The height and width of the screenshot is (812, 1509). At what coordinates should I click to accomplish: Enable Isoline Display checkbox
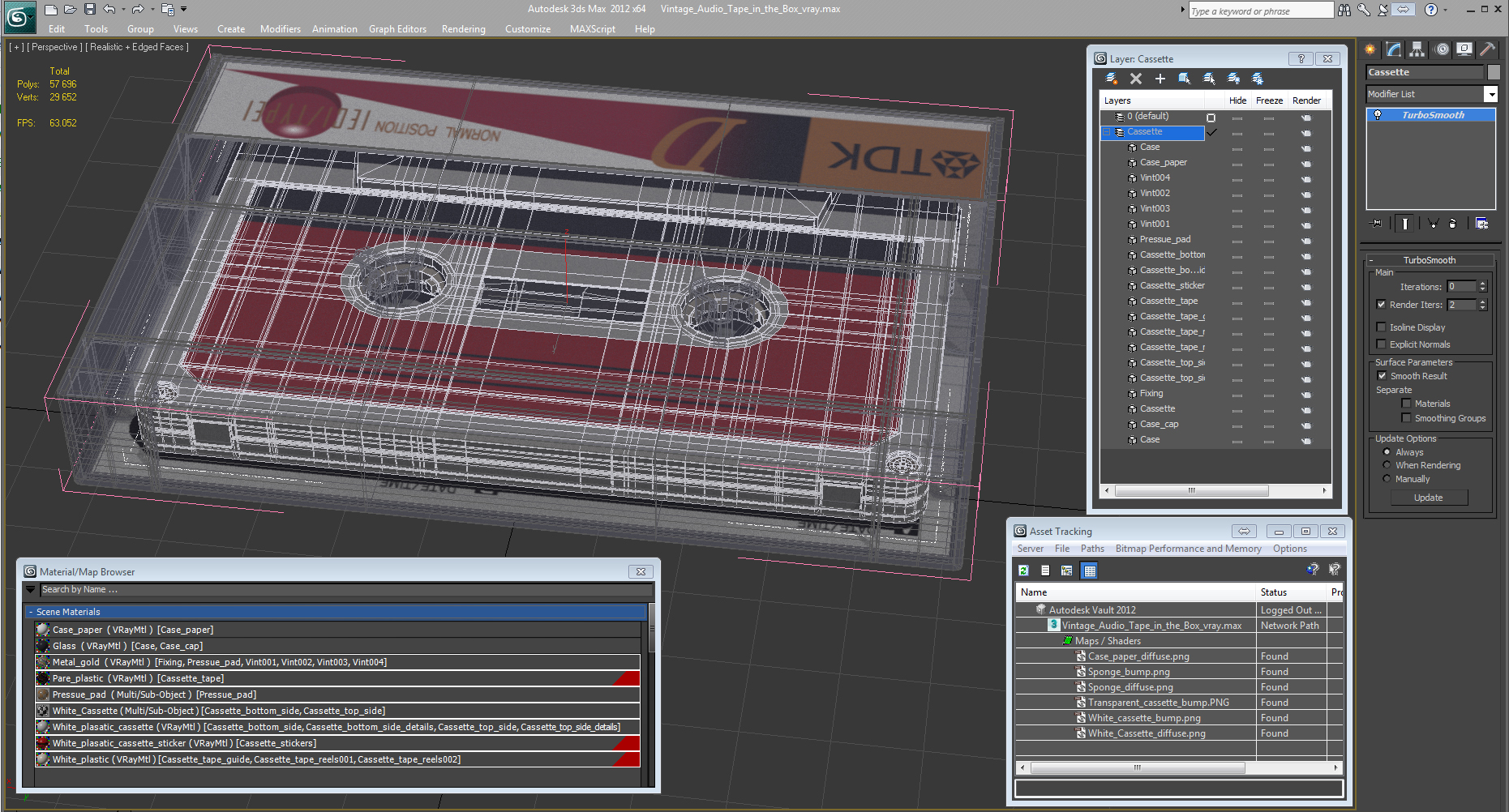[x=1381, y=327]
